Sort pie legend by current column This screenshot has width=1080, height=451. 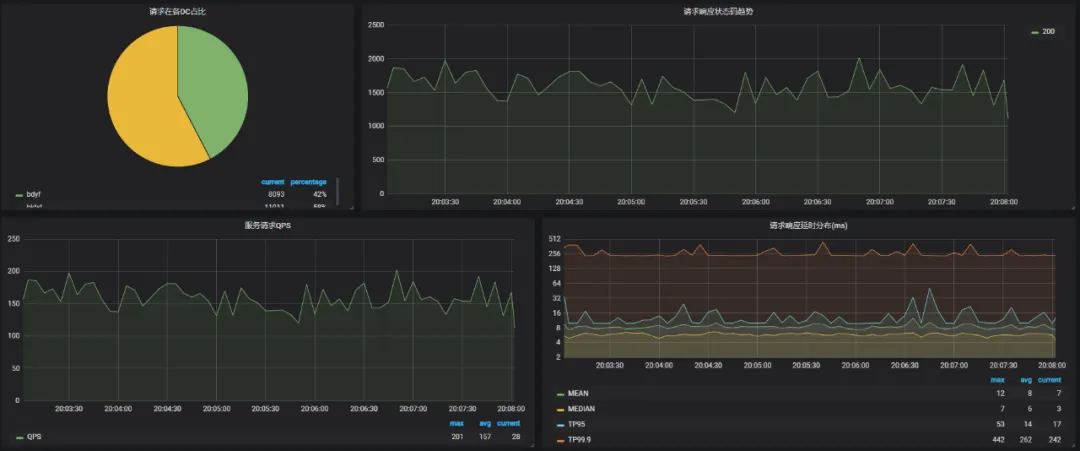click(x=272, y=182)
